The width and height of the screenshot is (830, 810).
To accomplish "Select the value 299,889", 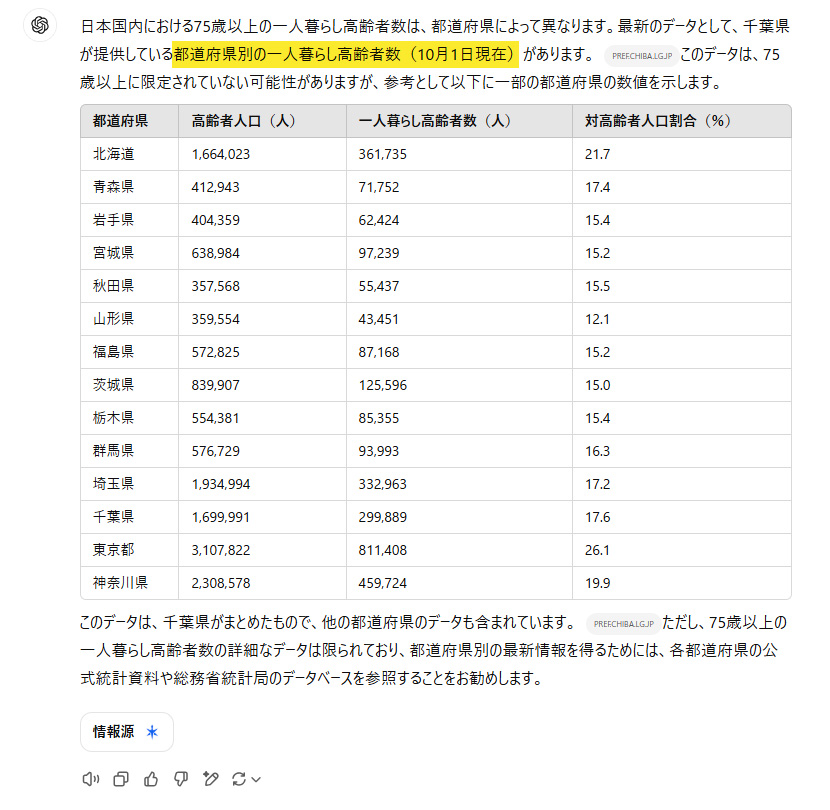I will (382, 517).
